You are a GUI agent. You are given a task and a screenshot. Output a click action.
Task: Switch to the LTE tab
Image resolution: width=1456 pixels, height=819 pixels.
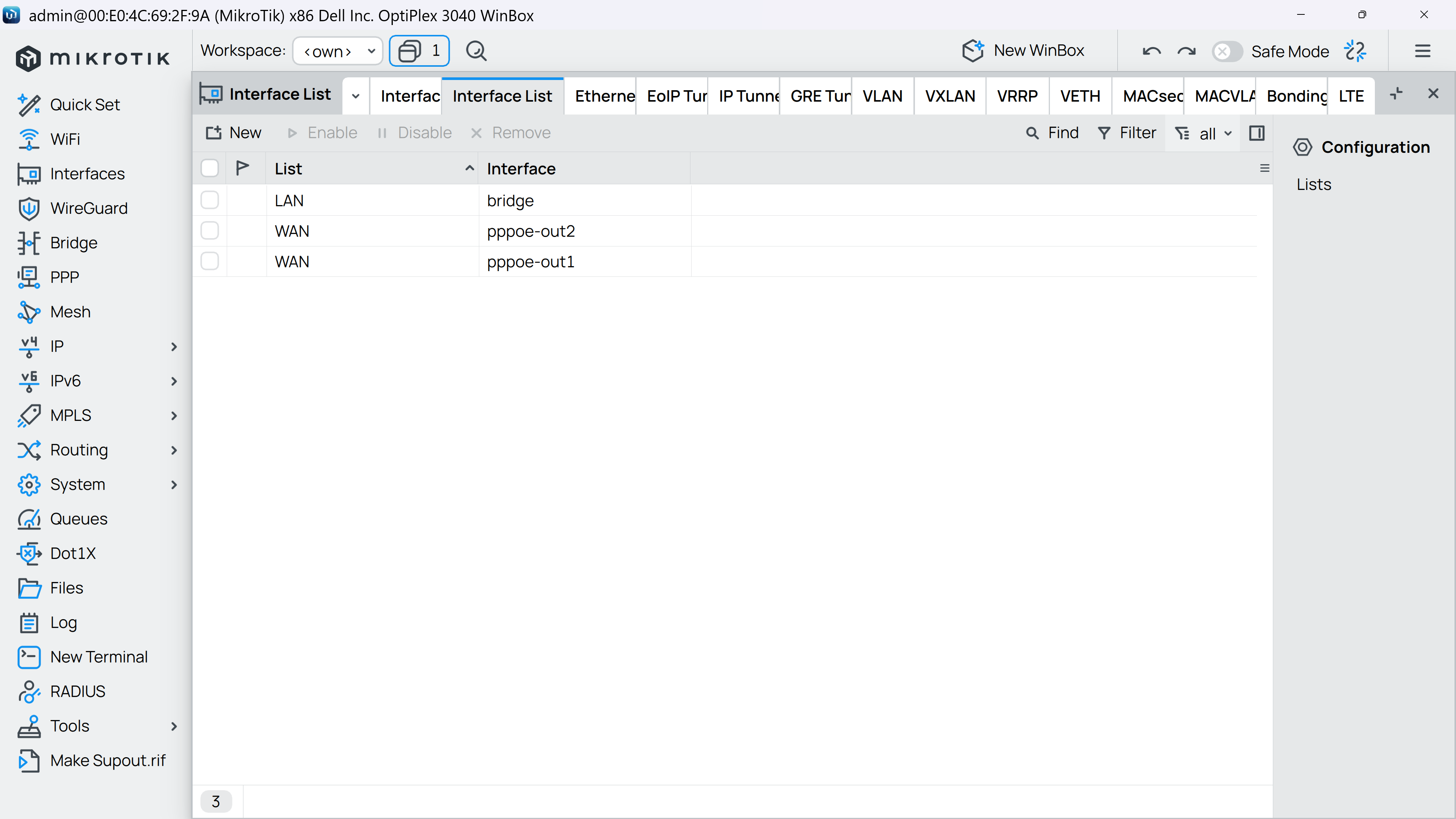tap(1351, 96)
